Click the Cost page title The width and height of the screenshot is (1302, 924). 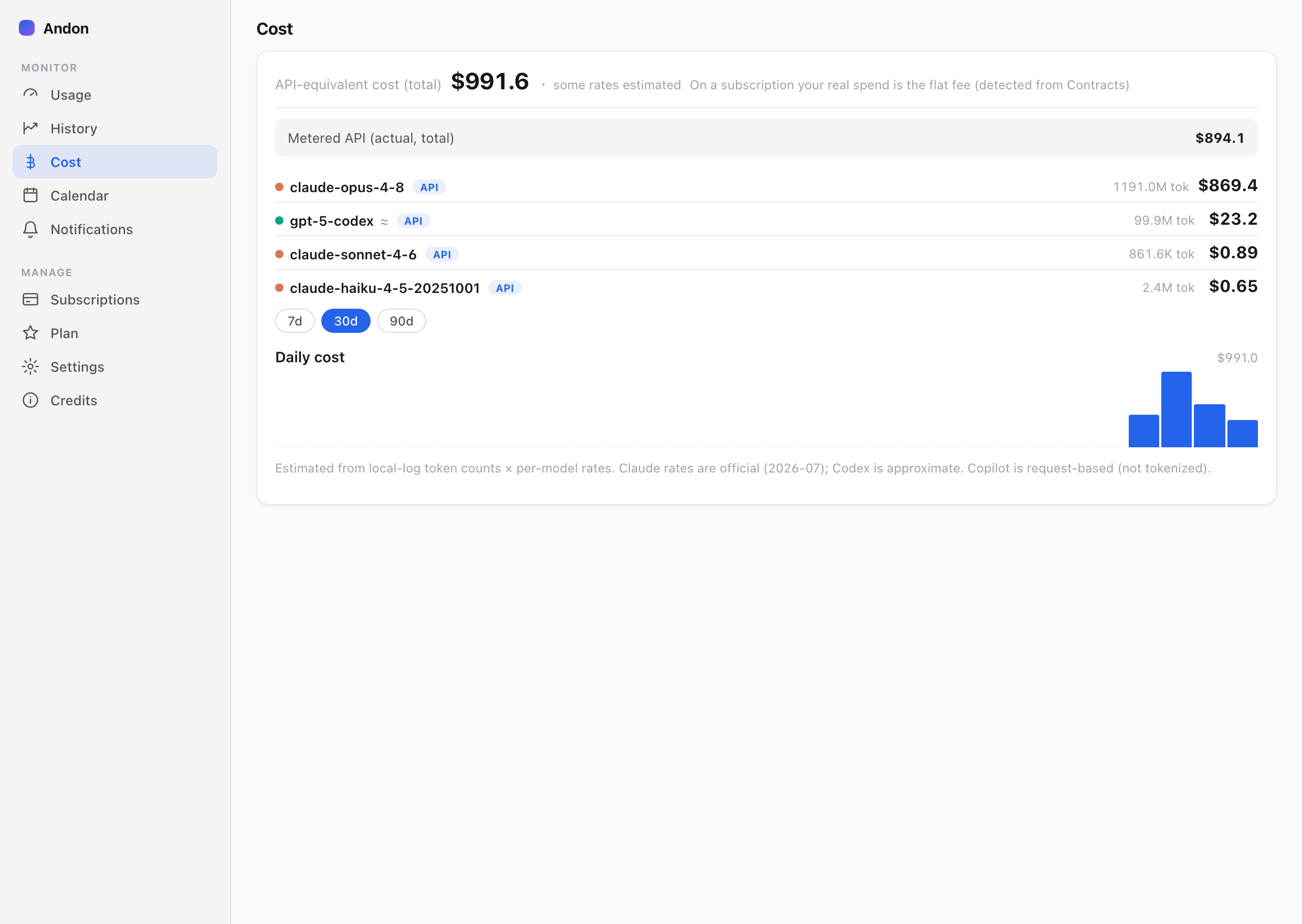(x=275, y=28)
